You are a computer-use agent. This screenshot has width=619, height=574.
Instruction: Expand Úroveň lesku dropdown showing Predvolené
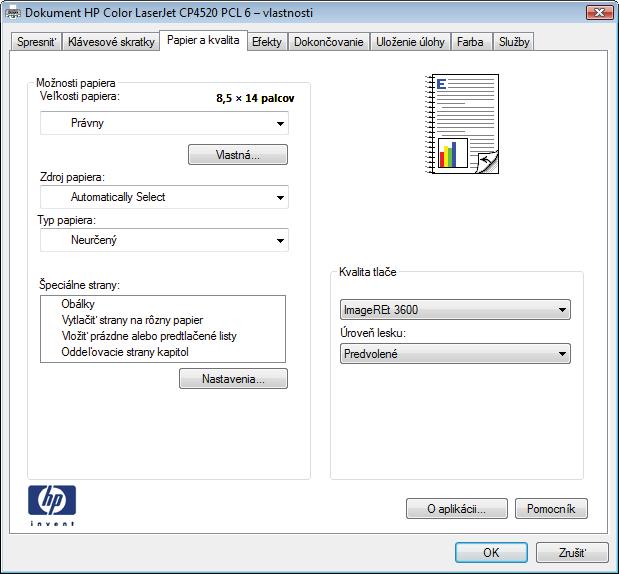point(455,354)
